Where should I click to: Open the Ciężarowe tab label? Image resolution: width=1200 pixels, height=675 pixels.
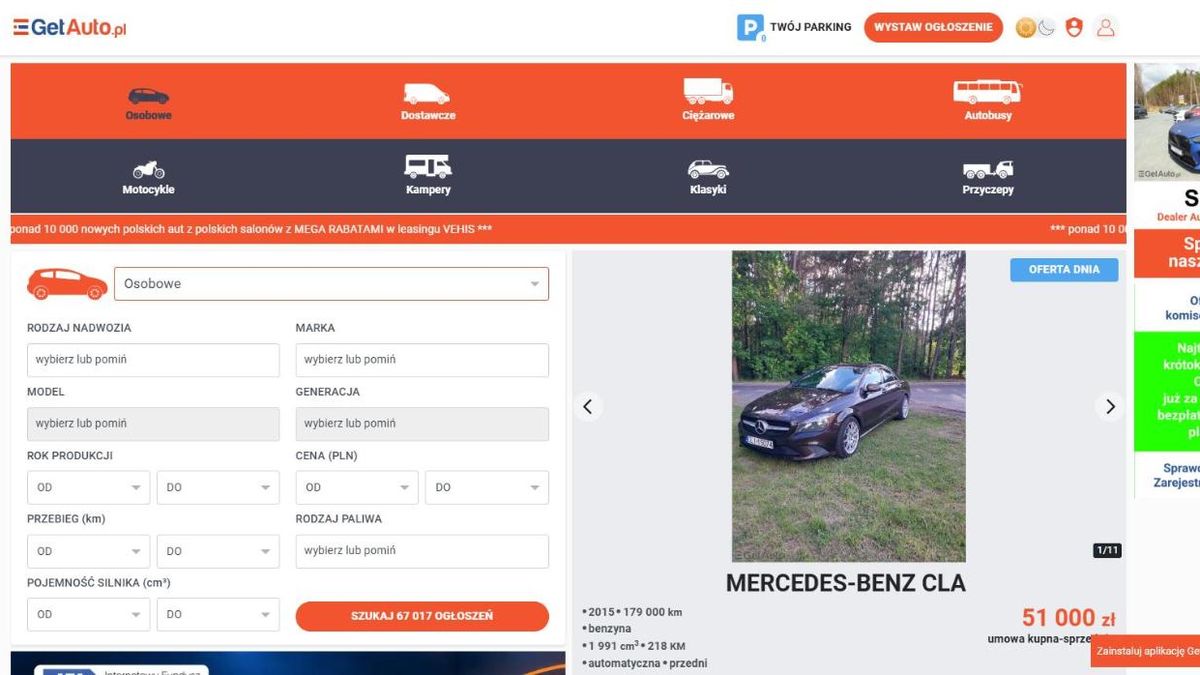(708, 116)
